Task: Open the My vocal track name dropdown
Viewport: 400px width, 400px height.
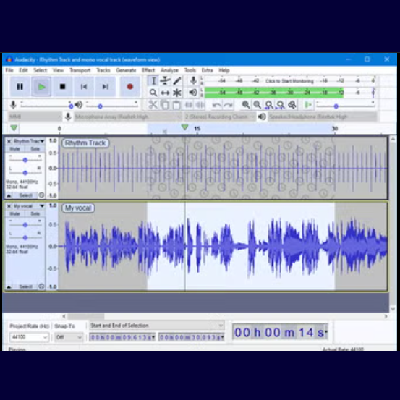Action: pyautogui.click(x=29, y=206)
